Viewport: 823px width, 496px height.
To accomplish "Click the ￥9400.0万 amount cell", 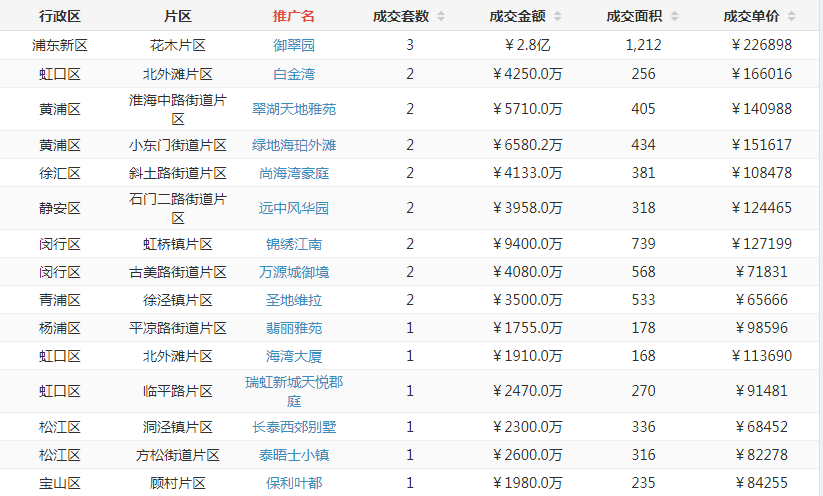I will tap(527, 244).
